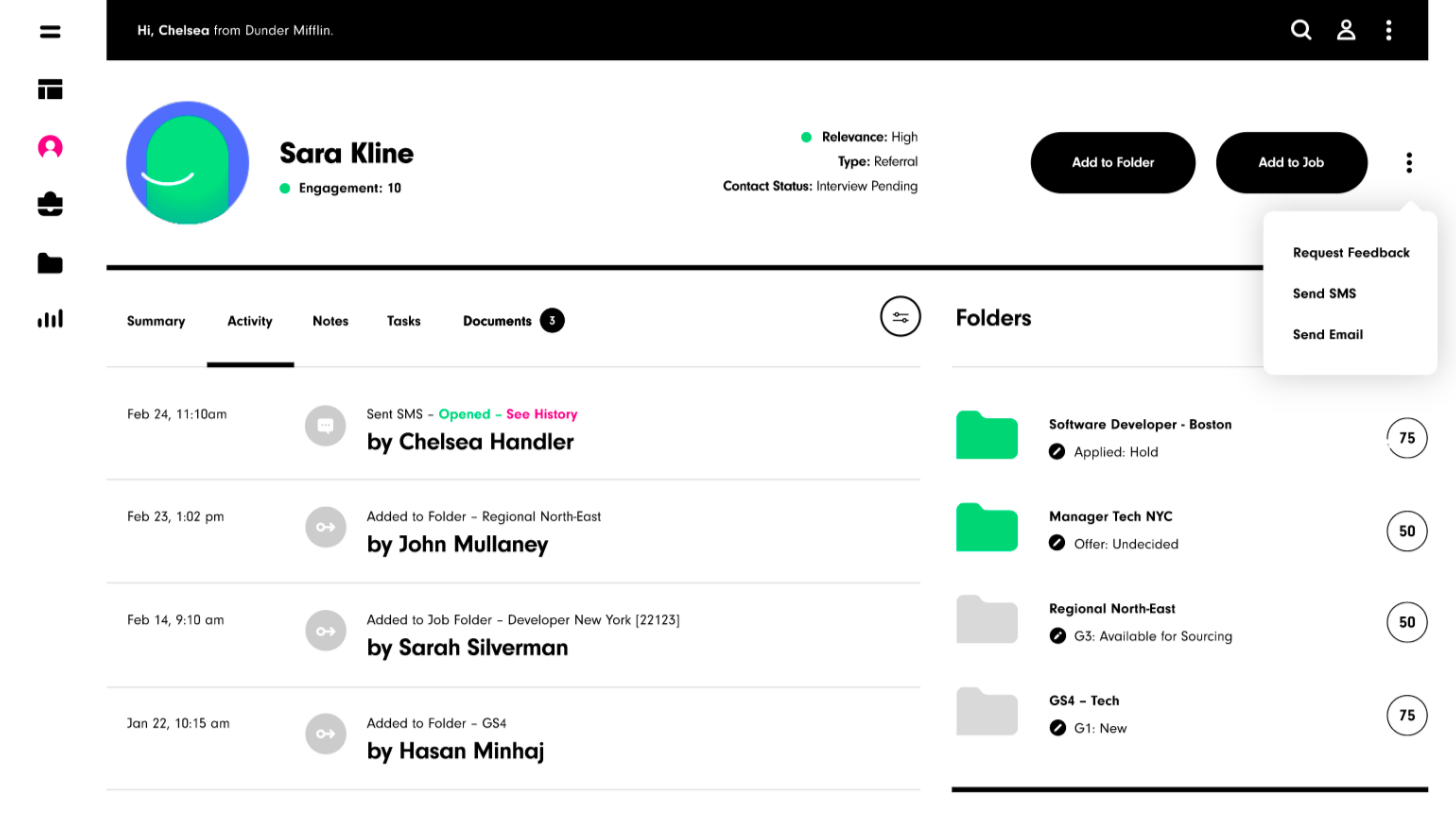Screen dimensions: 1456x820
Task: Switch to the Notes tab
Action: (x=330, y=321)
